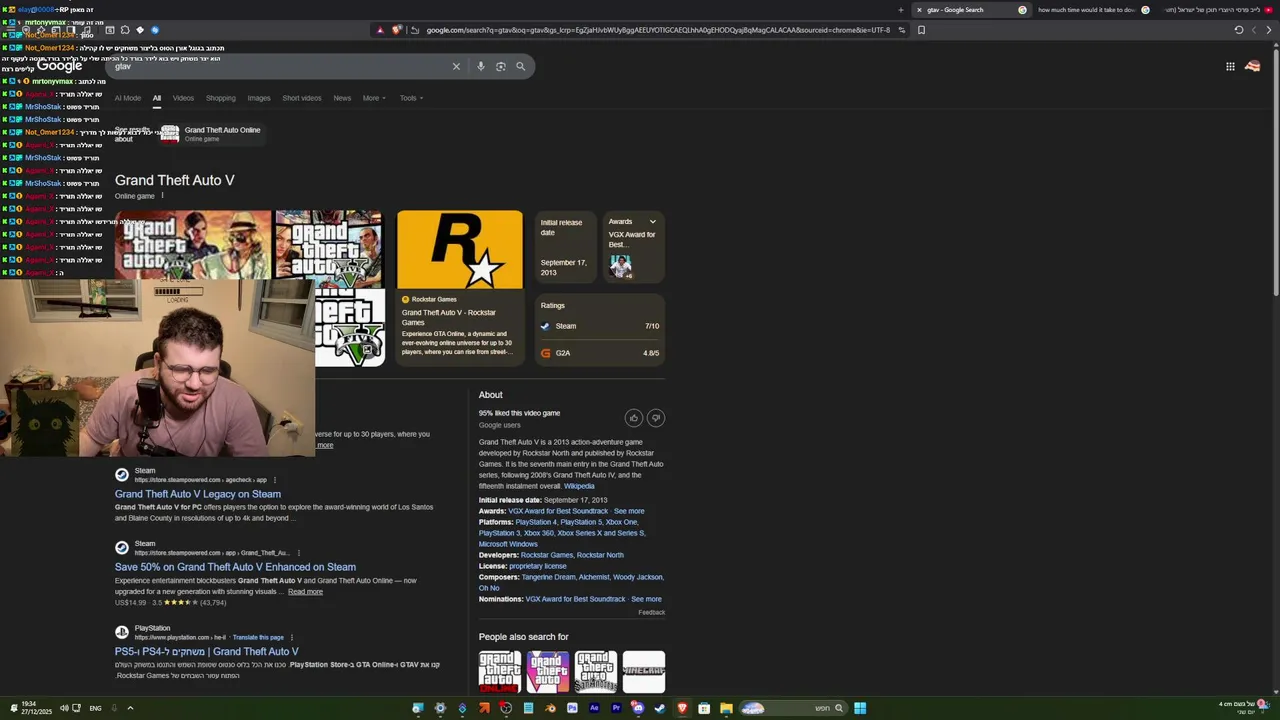The image size is (1280, 720).
Task: Open File Explorer from taskbar
Action: click(x=726, y=708)
